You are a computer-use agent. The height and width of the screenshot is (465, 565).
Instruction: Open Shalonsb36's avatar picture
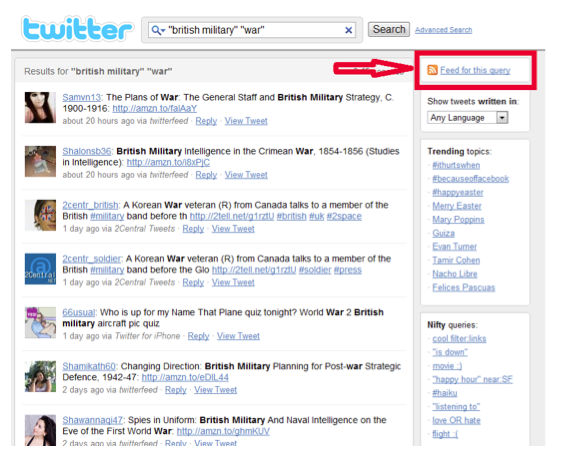click(x=40, y=161)
